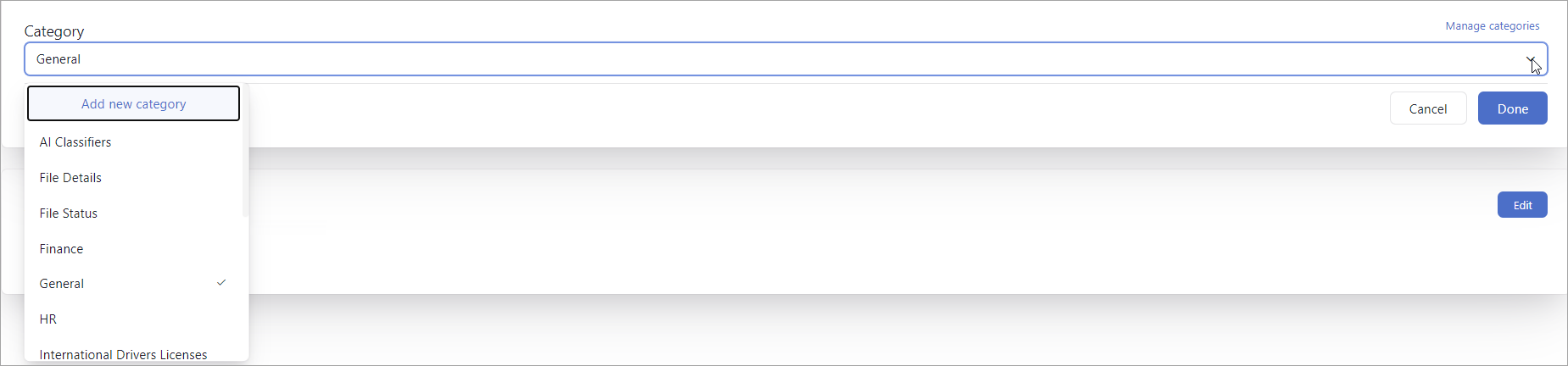The image size is (1568, 366).
Task: Click the category list scrollbar thumb
Action: (245, 169)
